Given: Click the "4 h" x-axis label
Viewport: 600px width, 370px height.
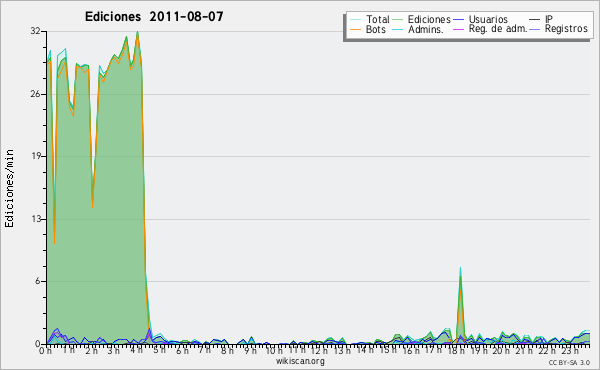Looking at the screenshot, I should [x=136, y=351].
